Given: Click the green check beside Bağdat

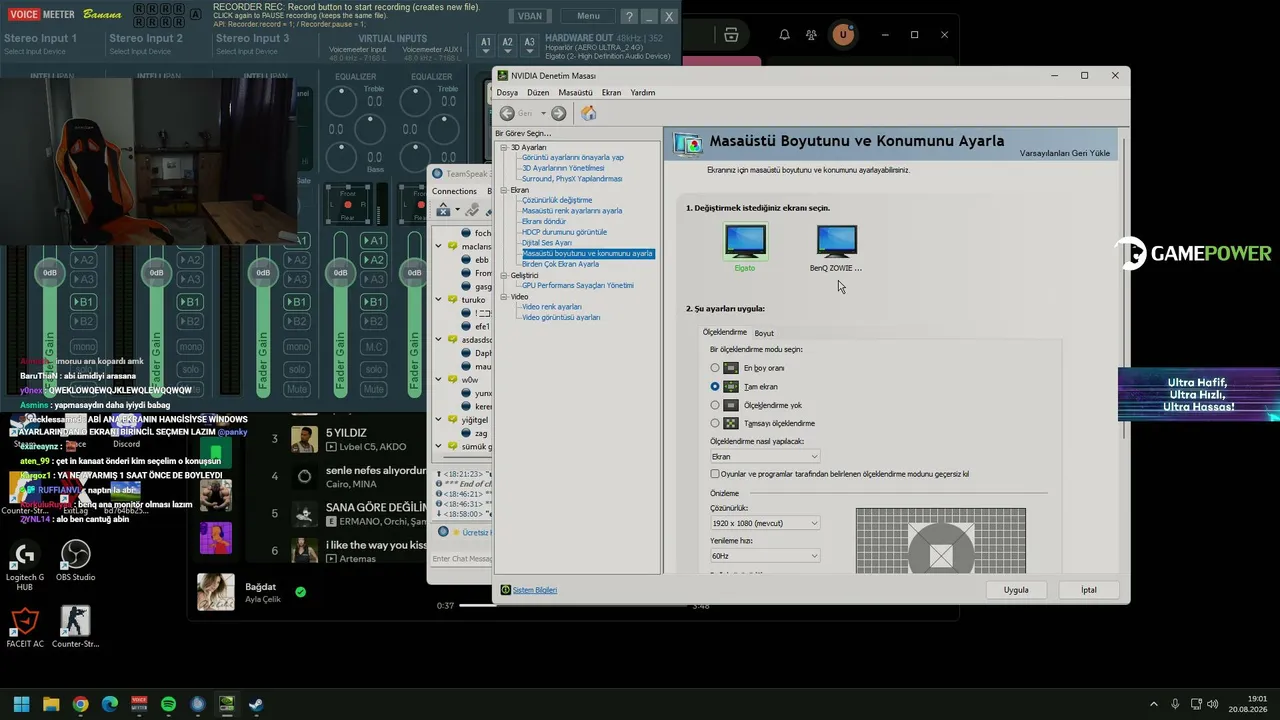Looking at the screenshot, I should (300, 592).
